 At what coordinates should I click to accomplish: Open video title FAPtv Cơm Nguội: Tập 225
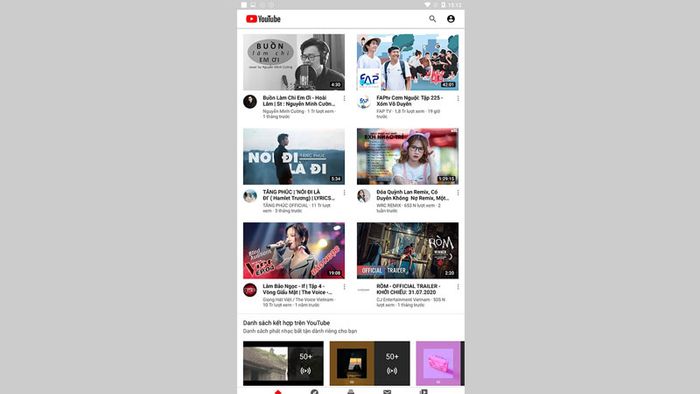tap(410, 101)
